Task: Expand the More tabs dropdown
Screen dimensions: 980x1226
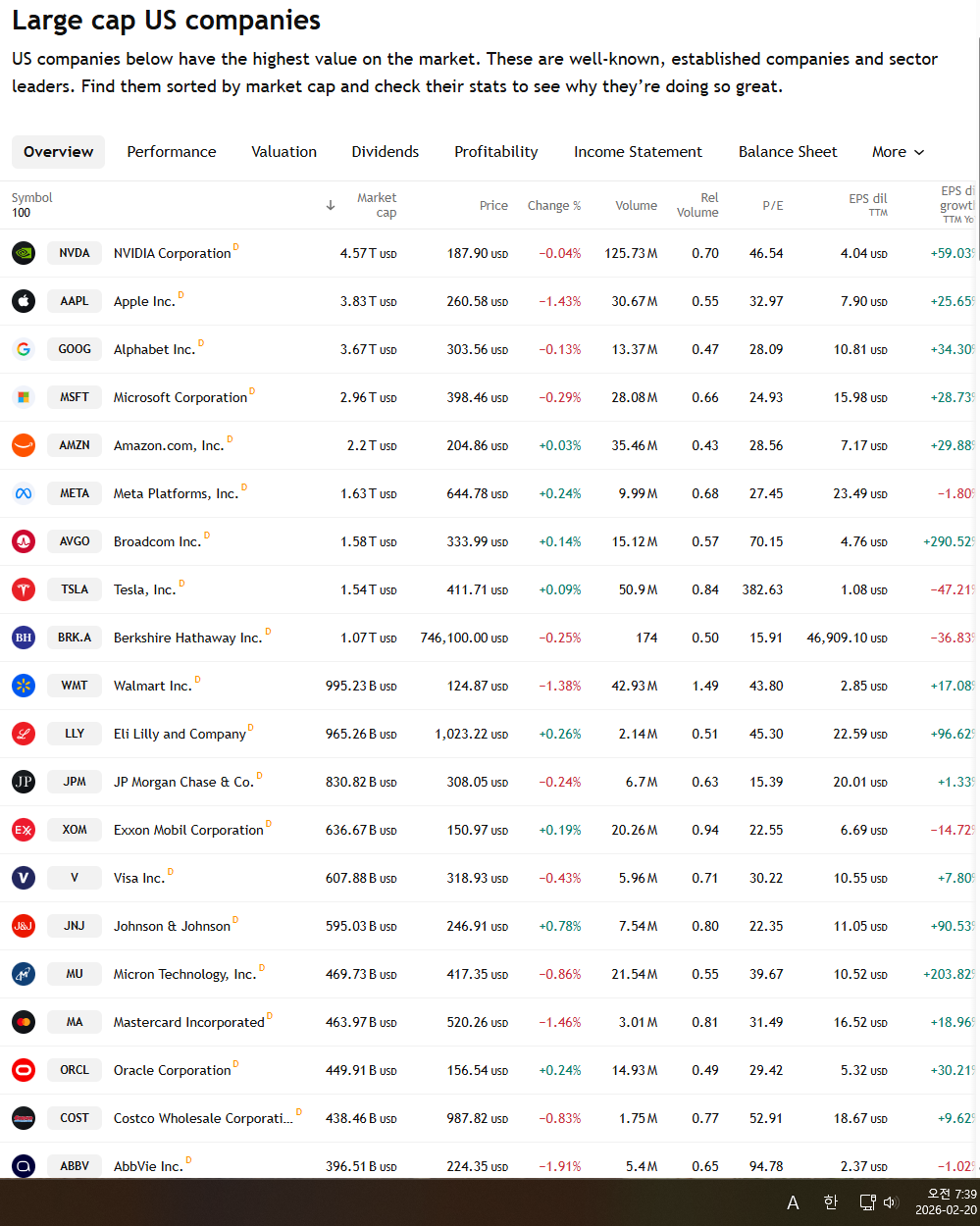Action: point(898,152)
